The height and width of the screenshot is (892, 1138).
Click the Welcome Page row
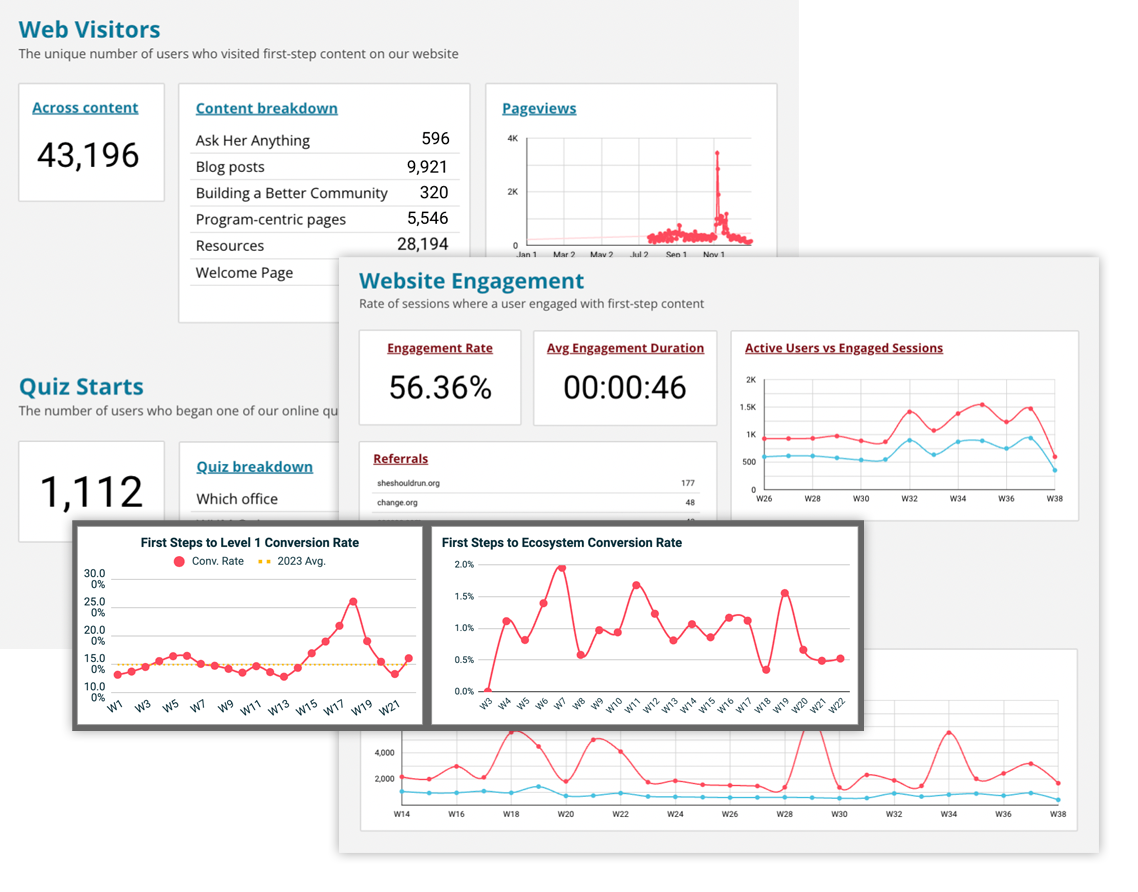coord(264,273)
